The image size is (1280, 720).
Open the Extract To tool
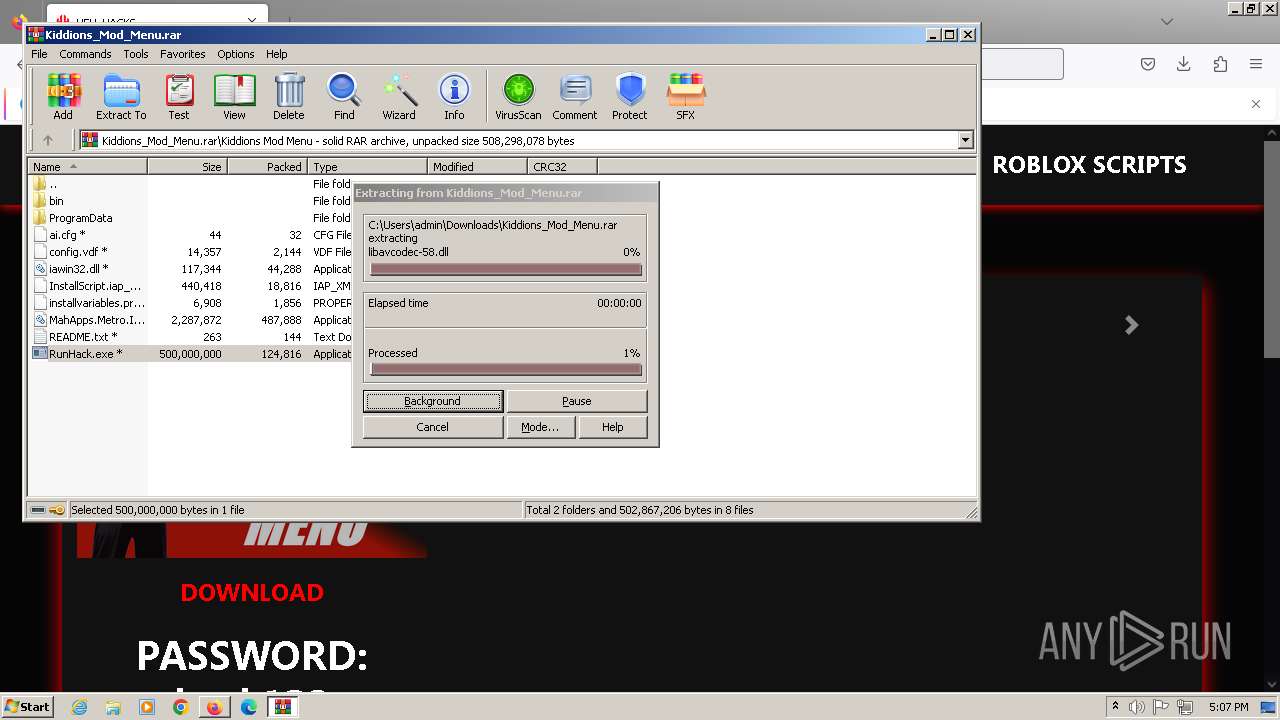(121, 96)
